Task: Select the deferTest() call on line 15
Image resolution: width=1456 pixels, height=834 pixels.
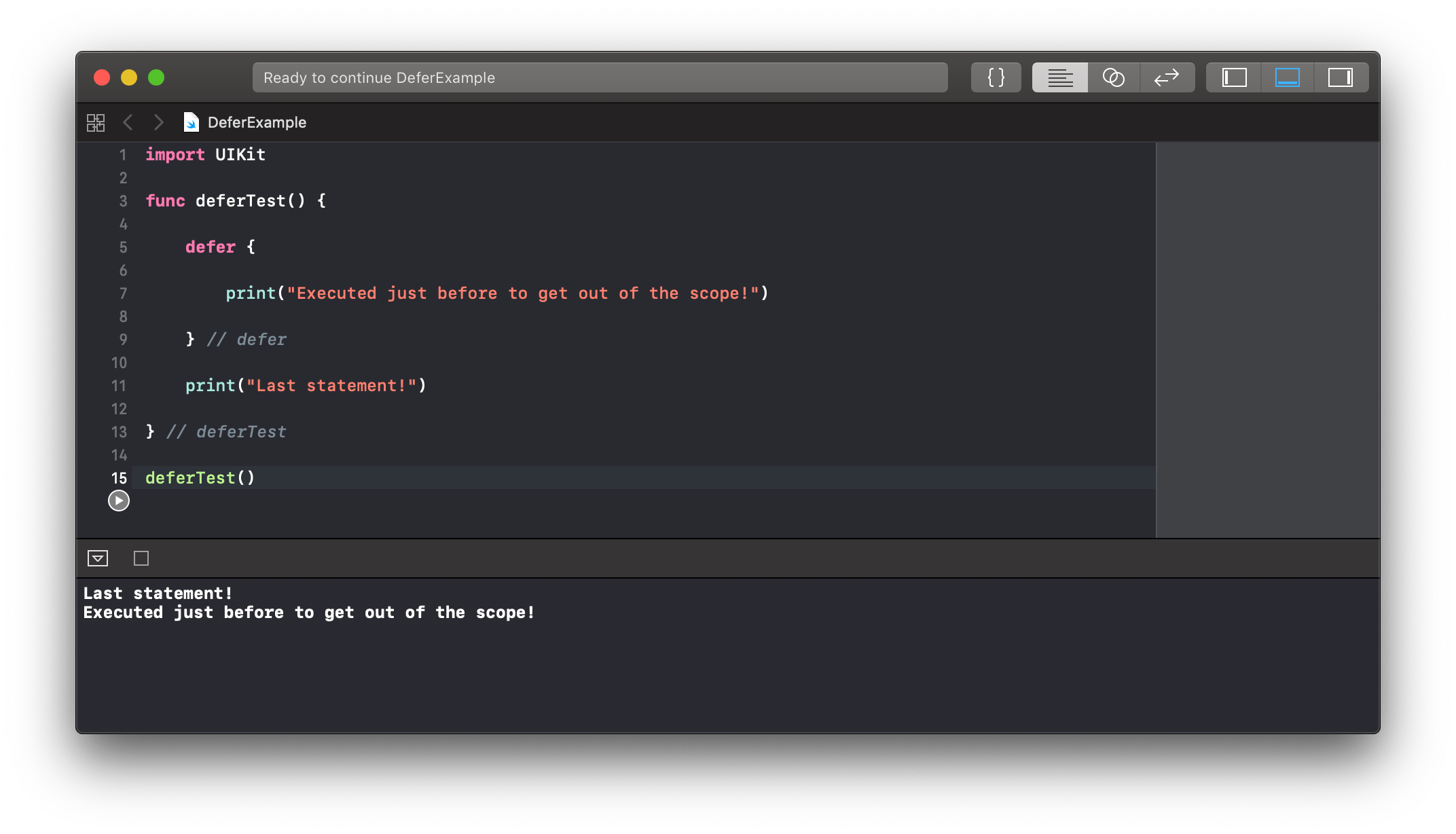Action: click(199, 477)
